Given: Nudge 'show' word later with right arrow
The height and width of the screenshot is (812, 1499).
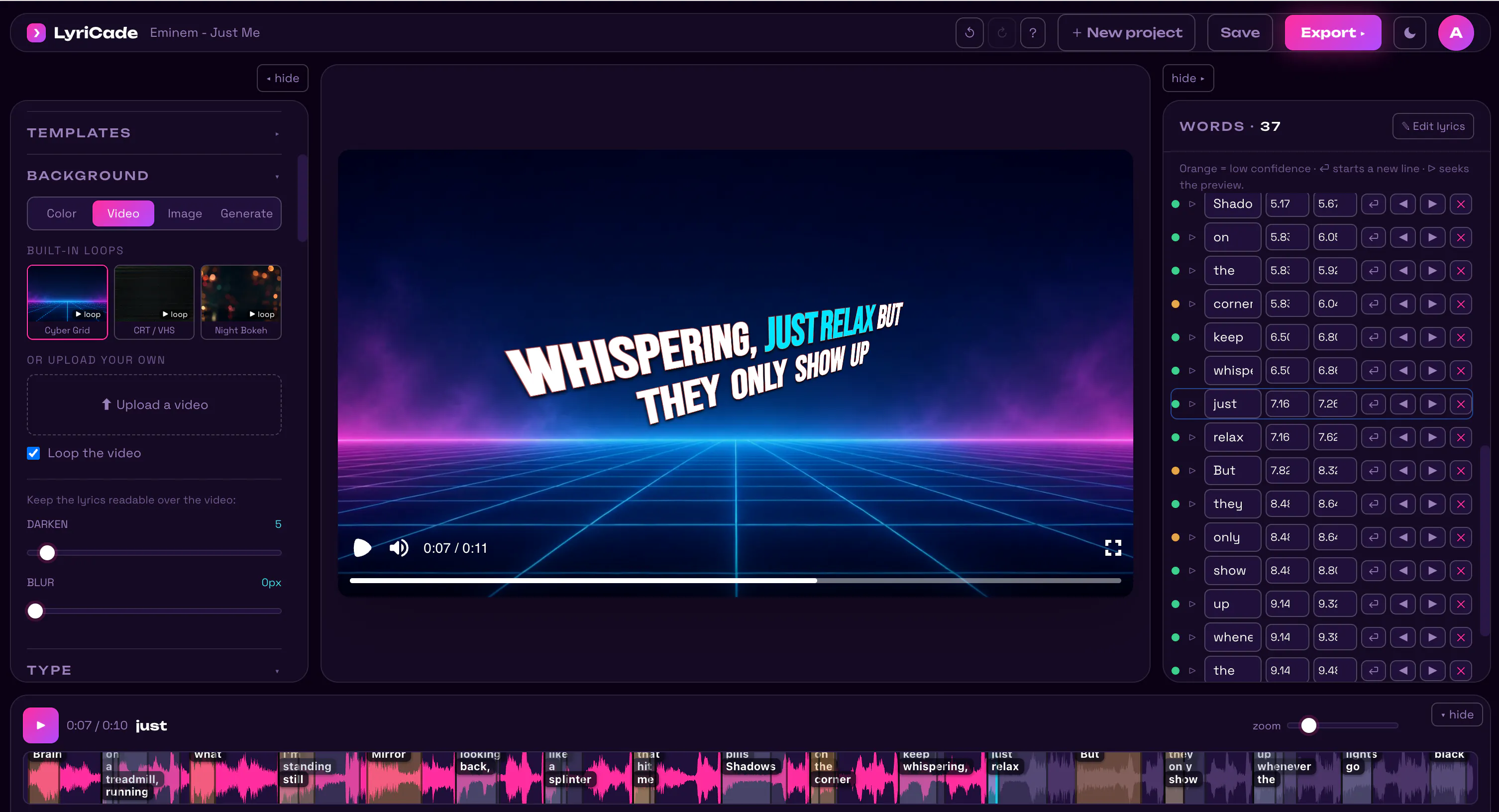Looking at the screenshot, I should (1432, 570).
